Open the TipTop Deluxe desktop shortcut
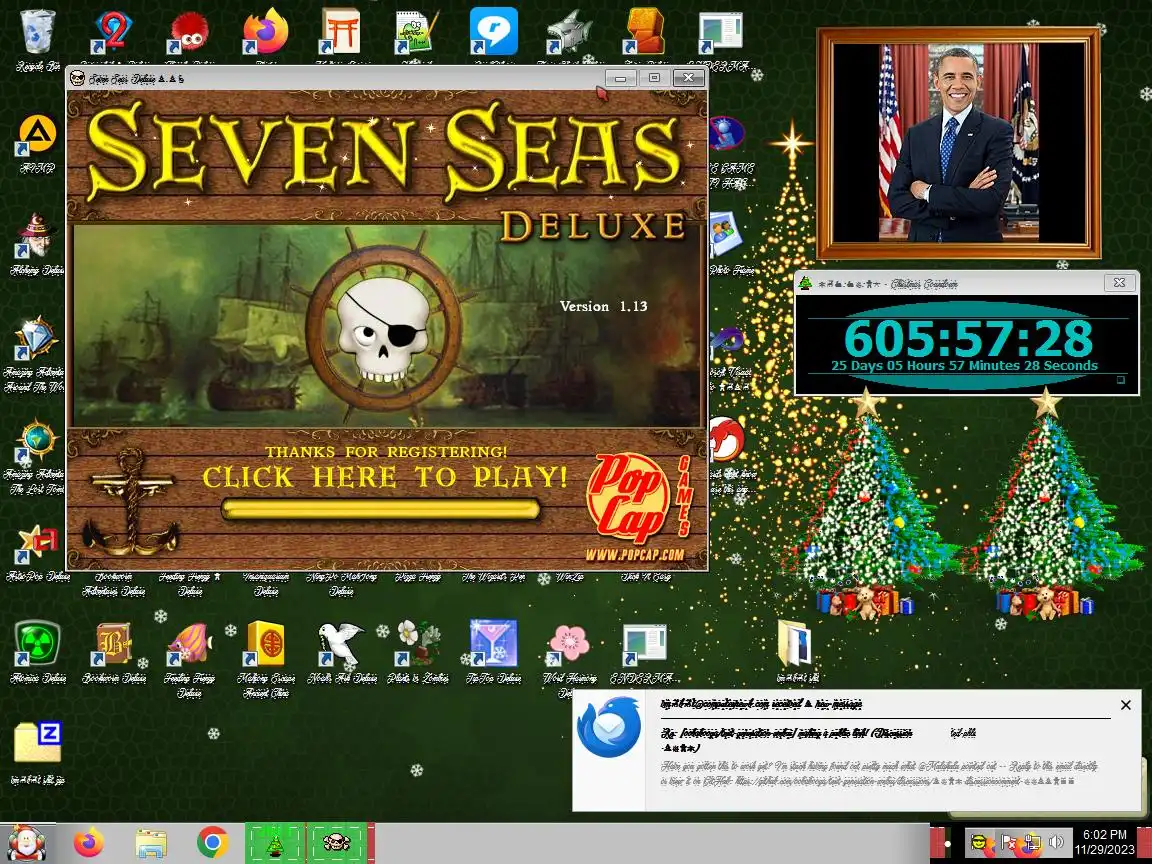The height and width of the screenshot is (864, 1152). tap(494, 643)
